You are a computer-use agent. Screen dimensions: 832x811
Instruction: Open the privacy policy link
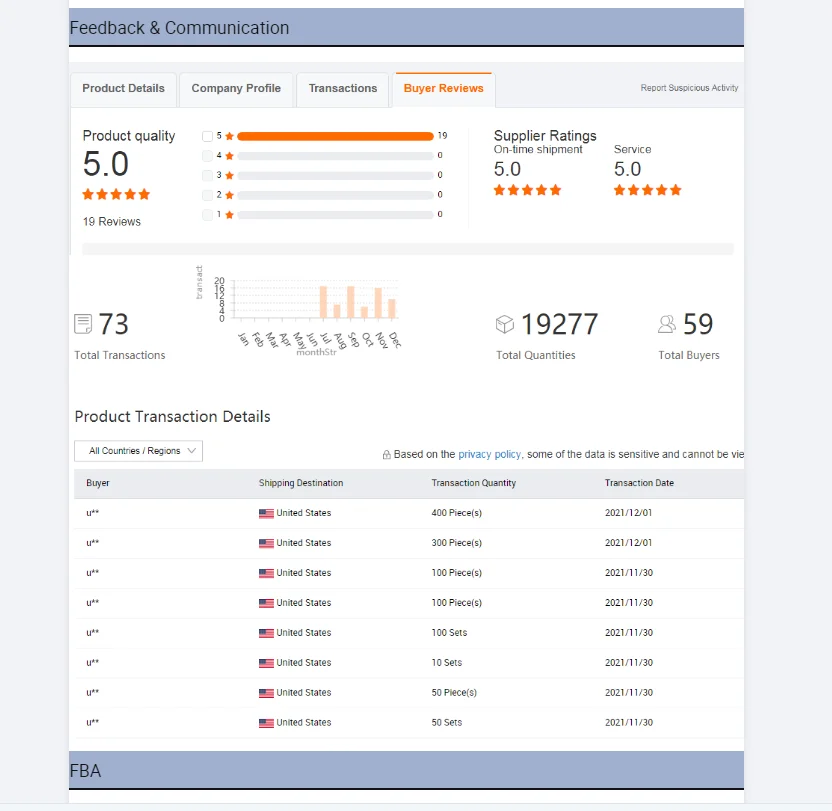point(489,454)
